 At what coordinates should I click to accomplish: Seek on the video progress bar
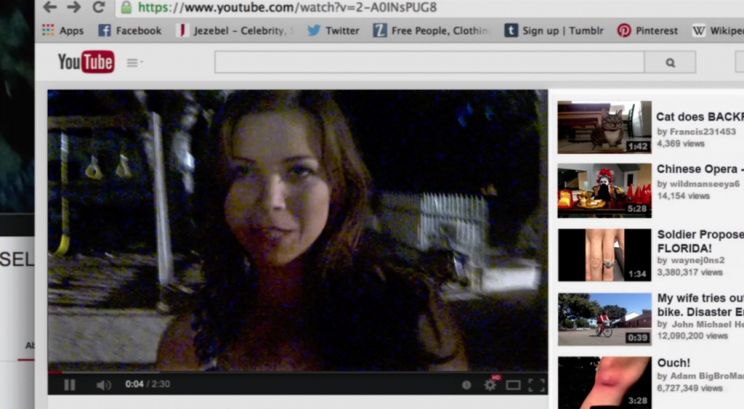pyautogui.click(x=298, y=371)
